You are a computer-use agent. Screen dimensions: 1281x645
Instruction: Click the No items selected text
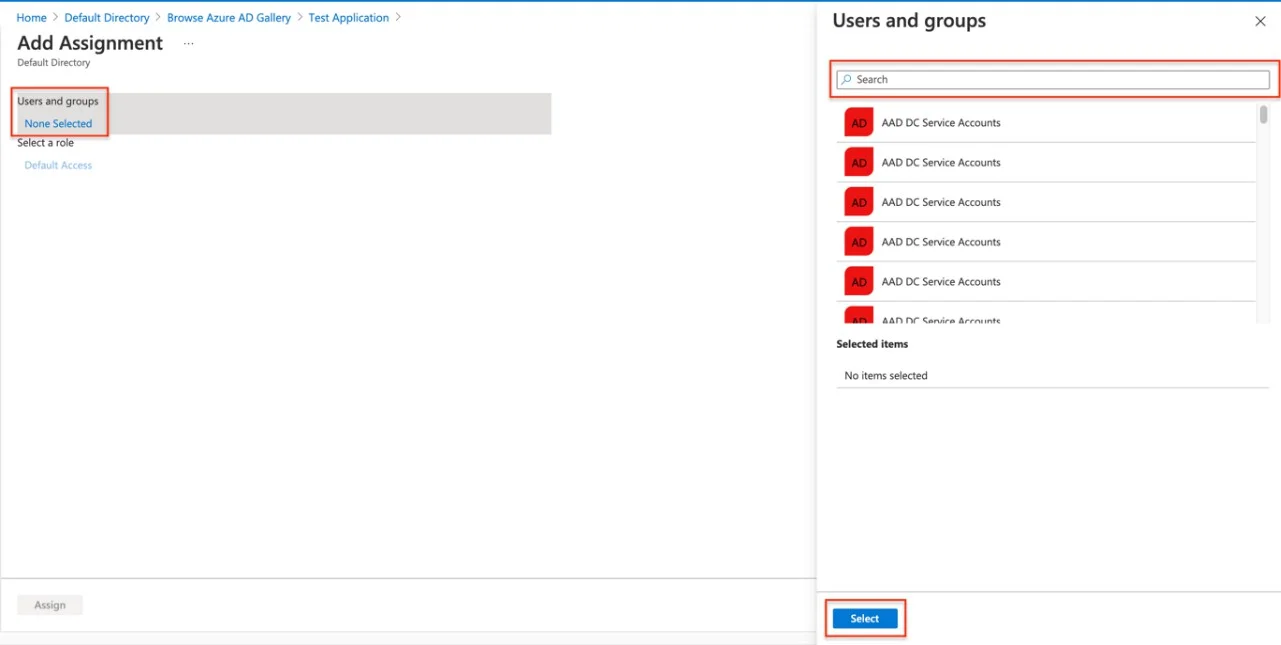tap(886, 376)
